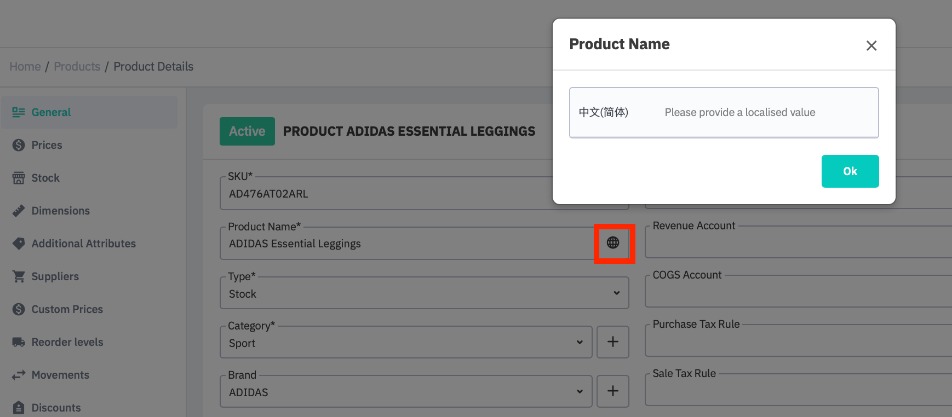Click the Suppliers cart icon in sidebar

(18, 276)
